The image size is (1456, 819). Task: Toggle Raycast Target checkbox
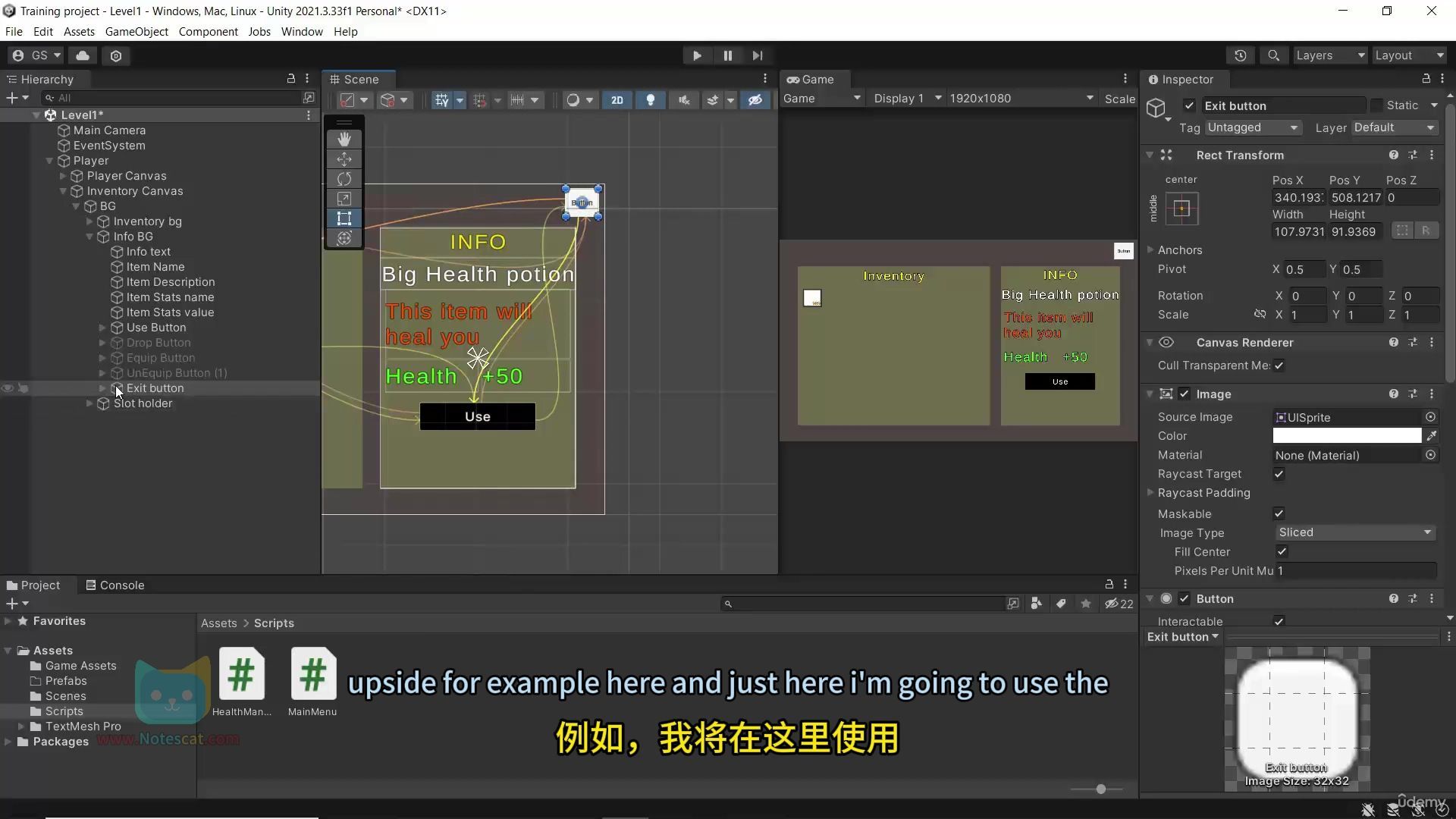point(1279,474)
